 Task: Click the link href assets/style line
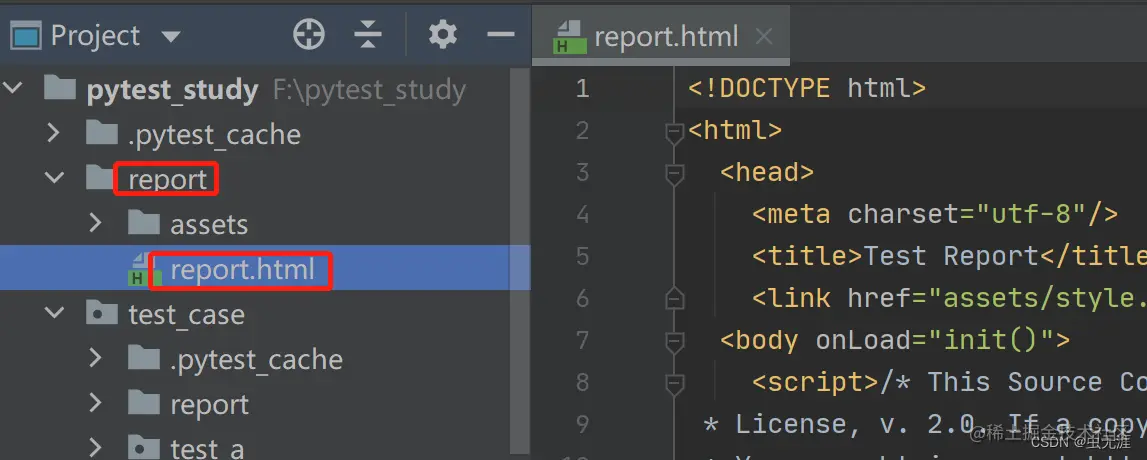click(x=949, y=298)
